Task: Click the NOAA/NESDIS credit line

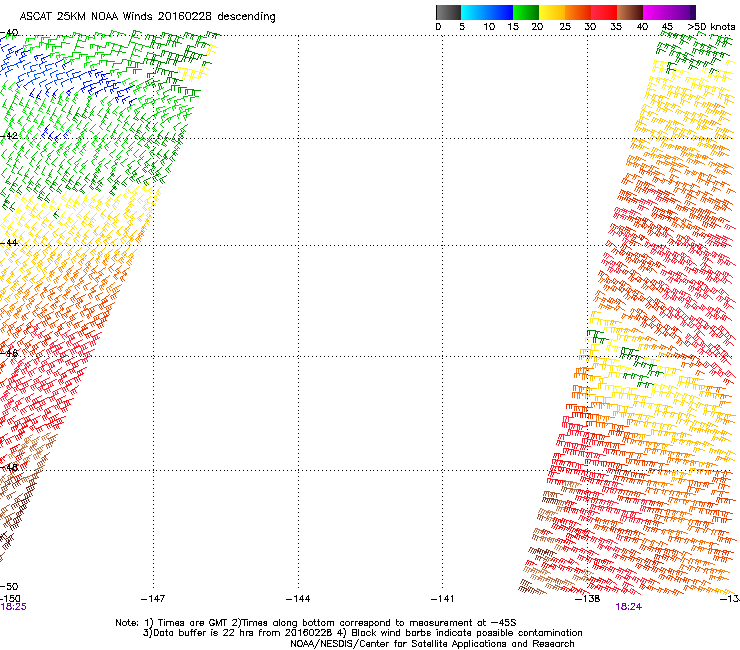Action: [432, 644]
